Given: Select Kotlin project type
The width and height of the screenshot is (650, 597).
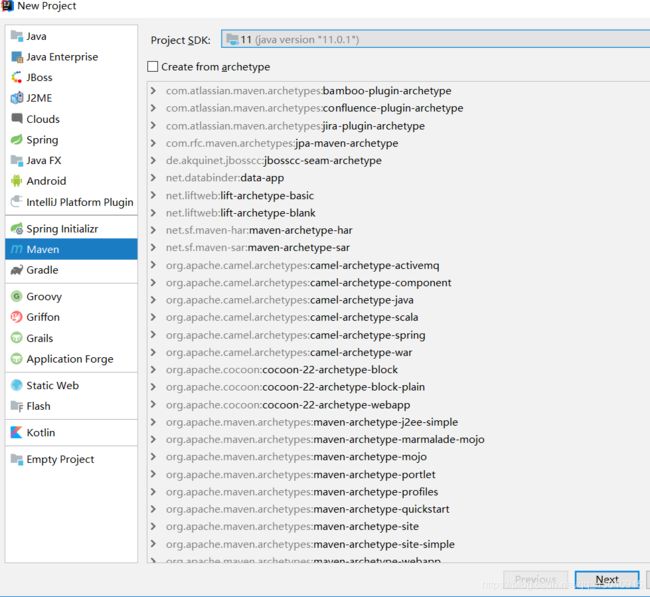Looking at the screenshot, I should (71, 432).
